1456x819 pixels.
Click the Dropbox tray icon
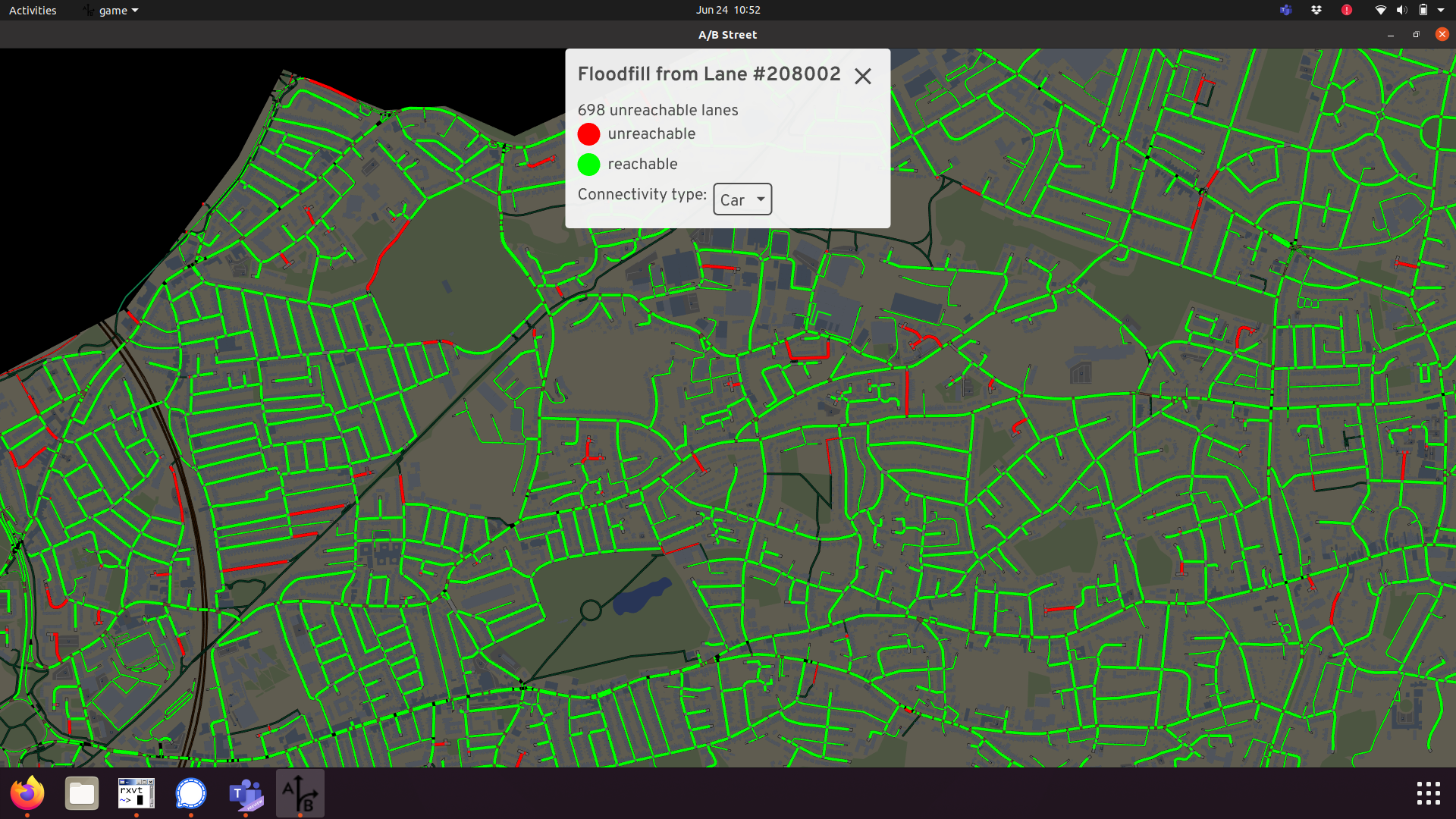pos(1316,10)
